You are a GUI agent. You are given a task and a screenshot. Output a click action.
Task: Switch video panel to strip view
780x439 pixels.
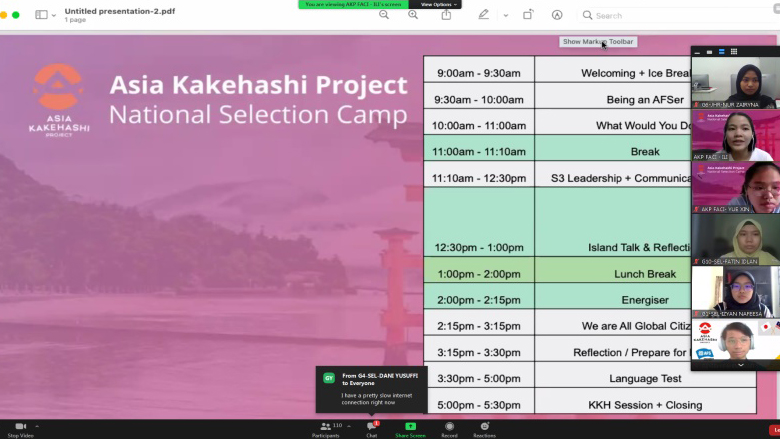[721, 52]
